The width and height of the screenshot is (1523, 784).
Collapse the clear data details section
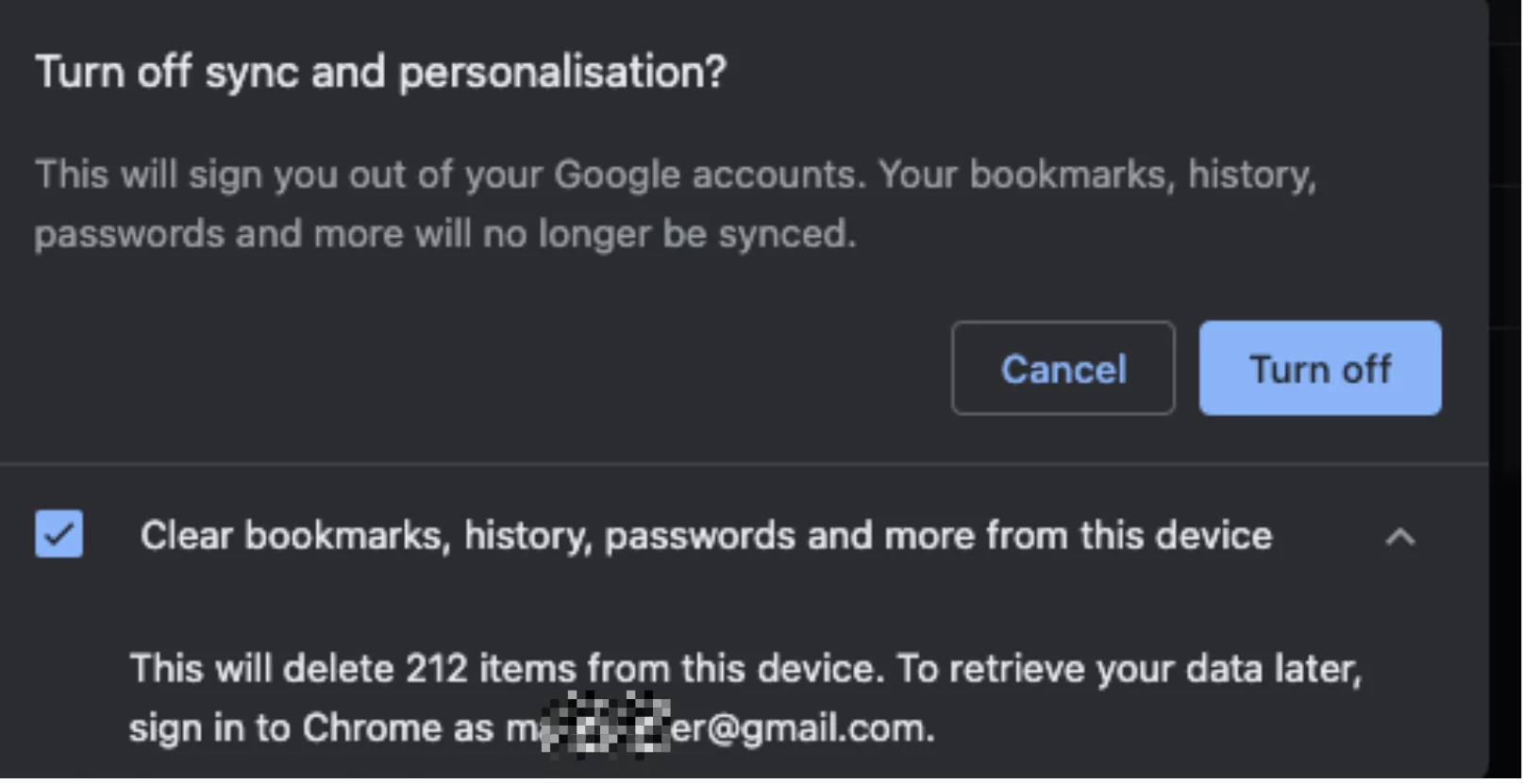click(1402, 538)
